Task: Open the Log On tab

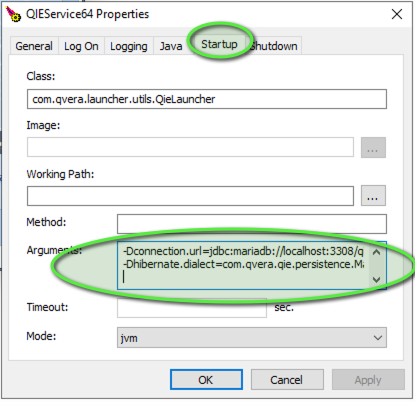Action: [81, 46]
